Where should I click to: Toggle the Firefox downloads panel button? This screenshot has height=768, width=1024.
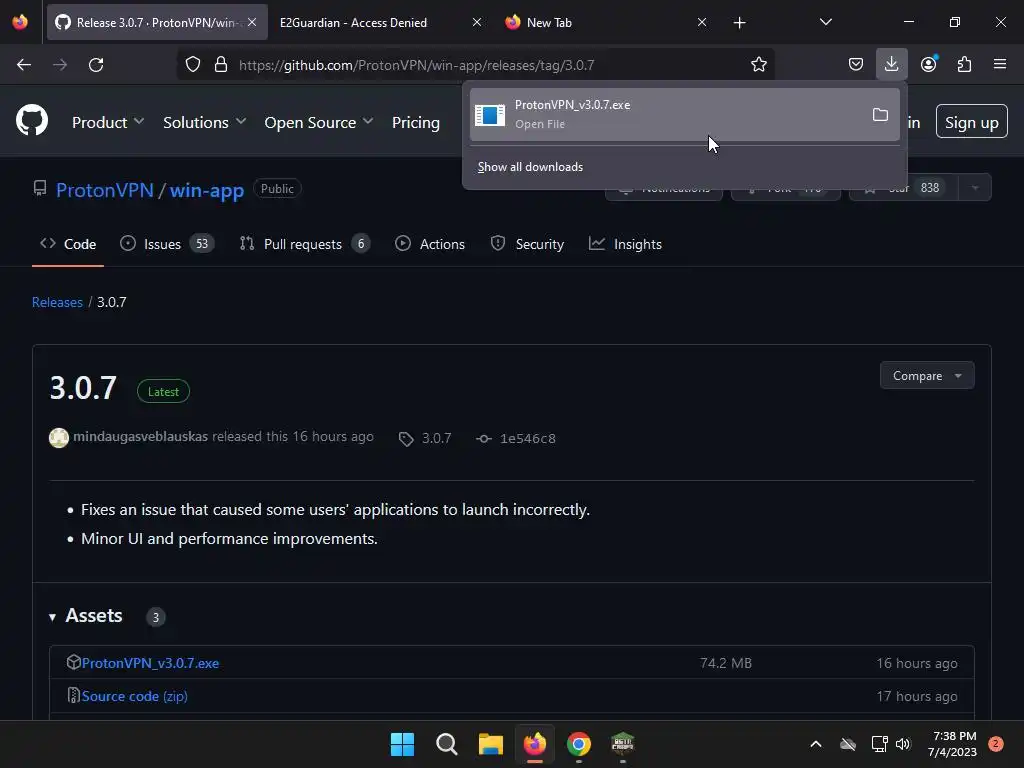tap(891, 65)
